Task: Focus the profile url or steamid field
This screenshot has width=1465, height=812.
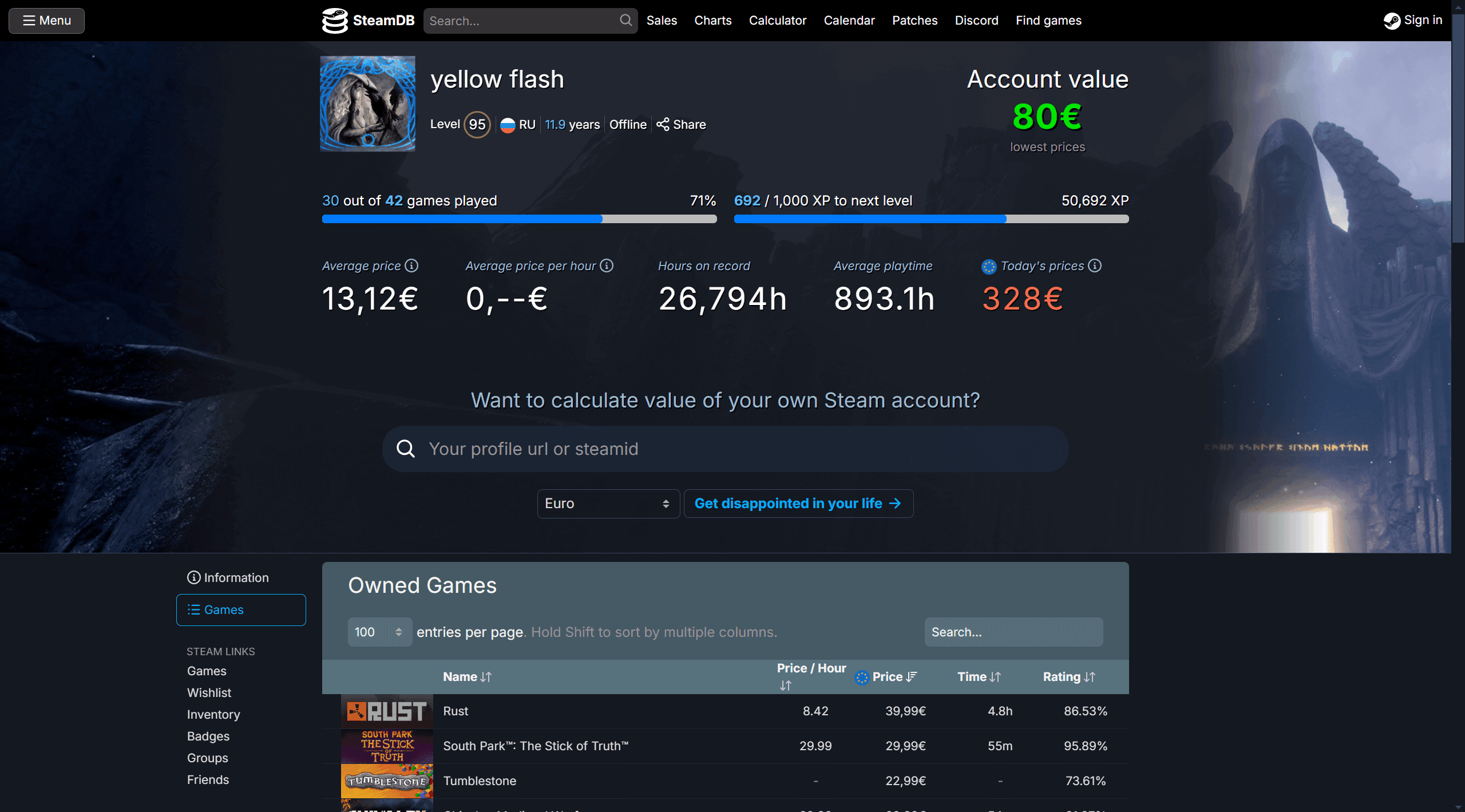Action: point(725,449)
